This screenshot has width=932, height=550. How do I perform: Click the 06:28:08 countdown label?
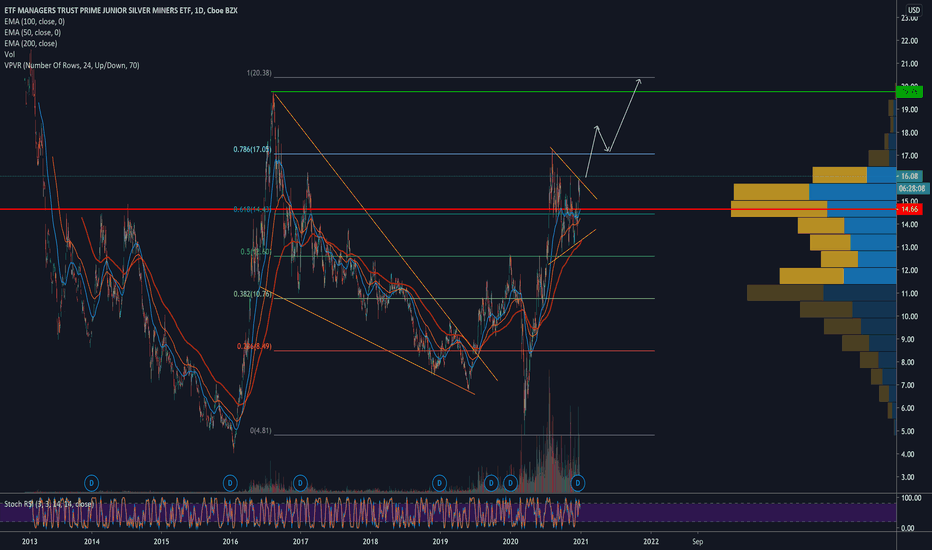[912, 188]
